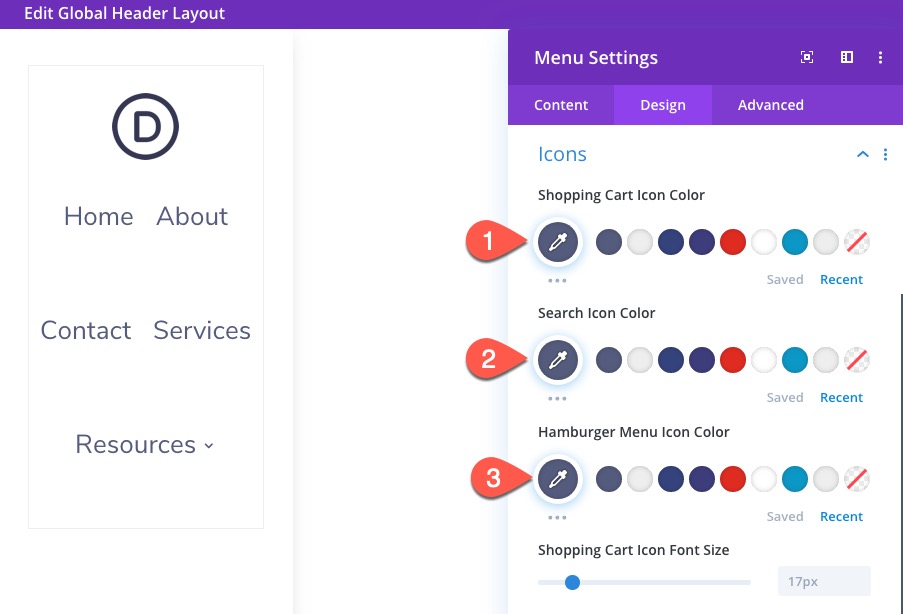903x614 pixels.
Task: Expand the Resources submenu chevron
Action: [x=208, y=447]
